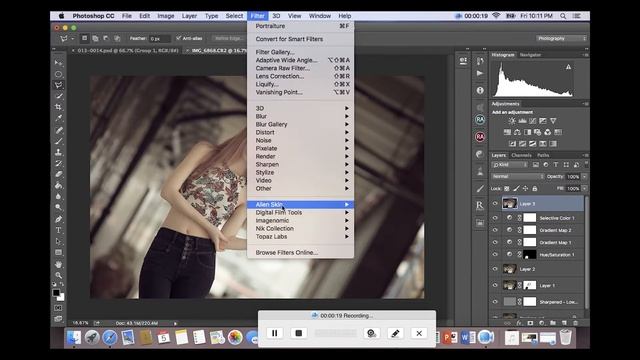
Task: Hide Sharpened layer visibility eye
Action: (x=495, y=302)
